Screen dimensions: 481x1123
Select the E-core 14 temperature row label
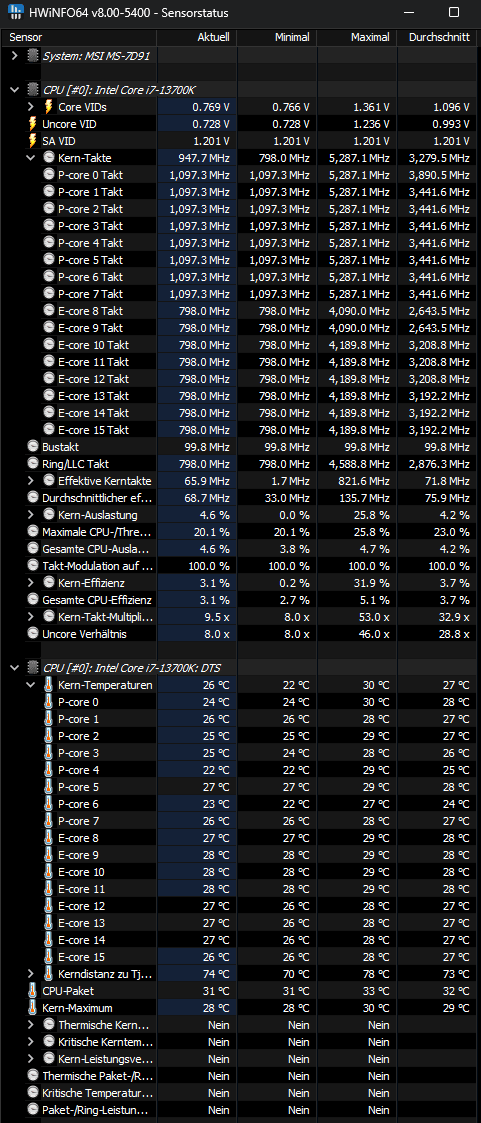82,940
